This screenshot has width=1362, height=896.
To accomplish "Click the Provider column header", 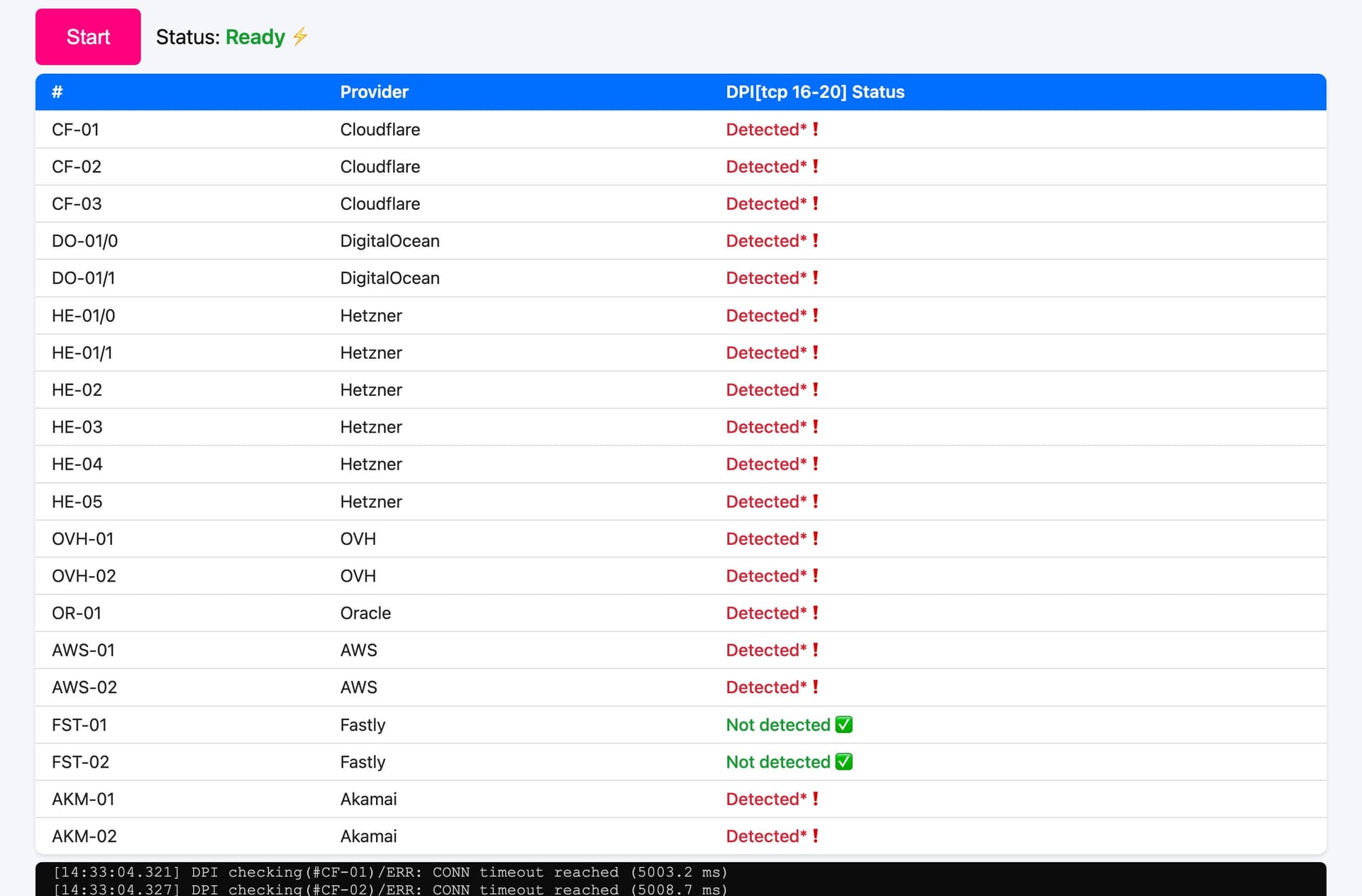I will pos(374,92).
